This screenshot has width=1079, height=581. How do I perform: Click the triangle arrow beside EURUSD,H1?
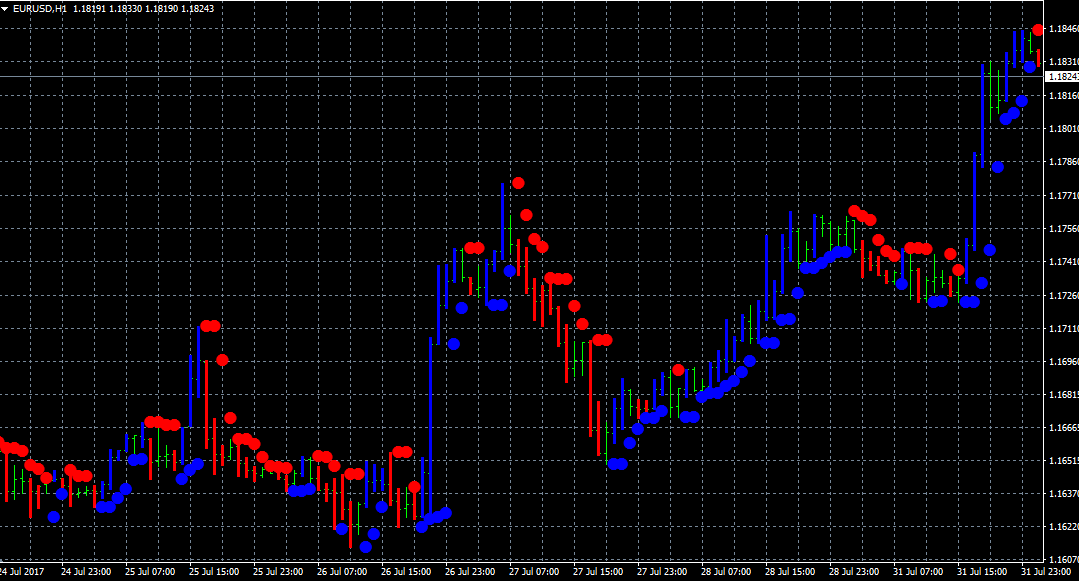pos(7,9)
